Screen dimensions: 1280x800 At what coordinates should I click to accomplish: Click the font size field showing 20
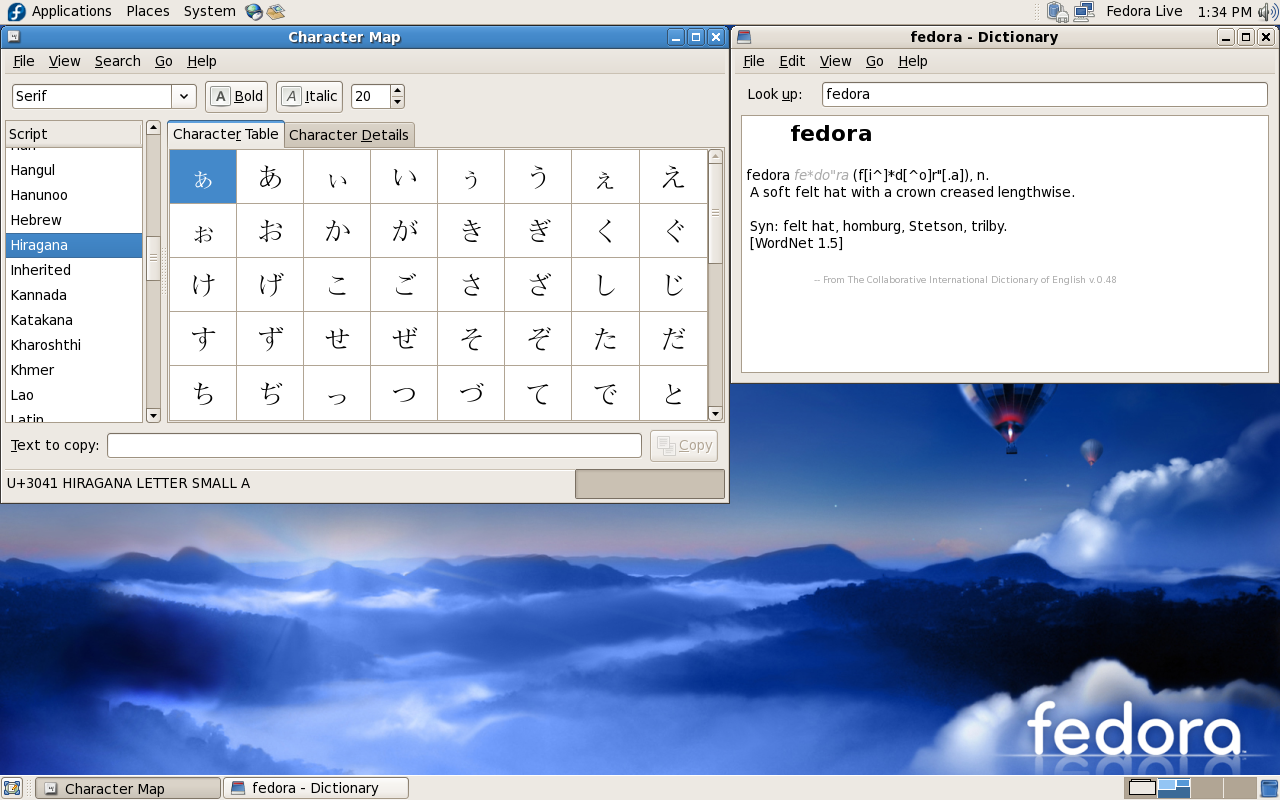click(370, 96)
